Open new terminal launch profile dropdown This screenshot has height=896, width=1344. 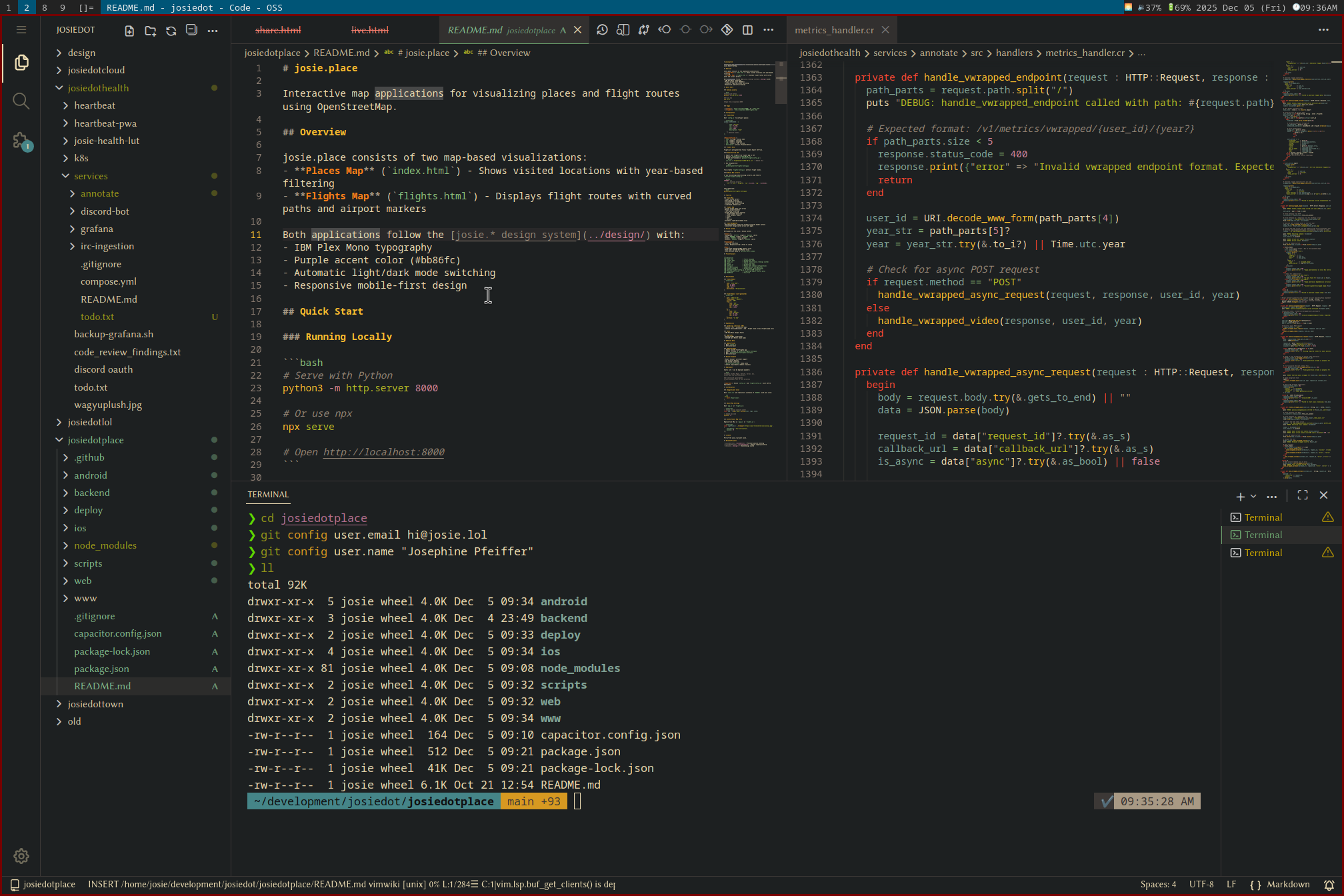point(1254,496)
